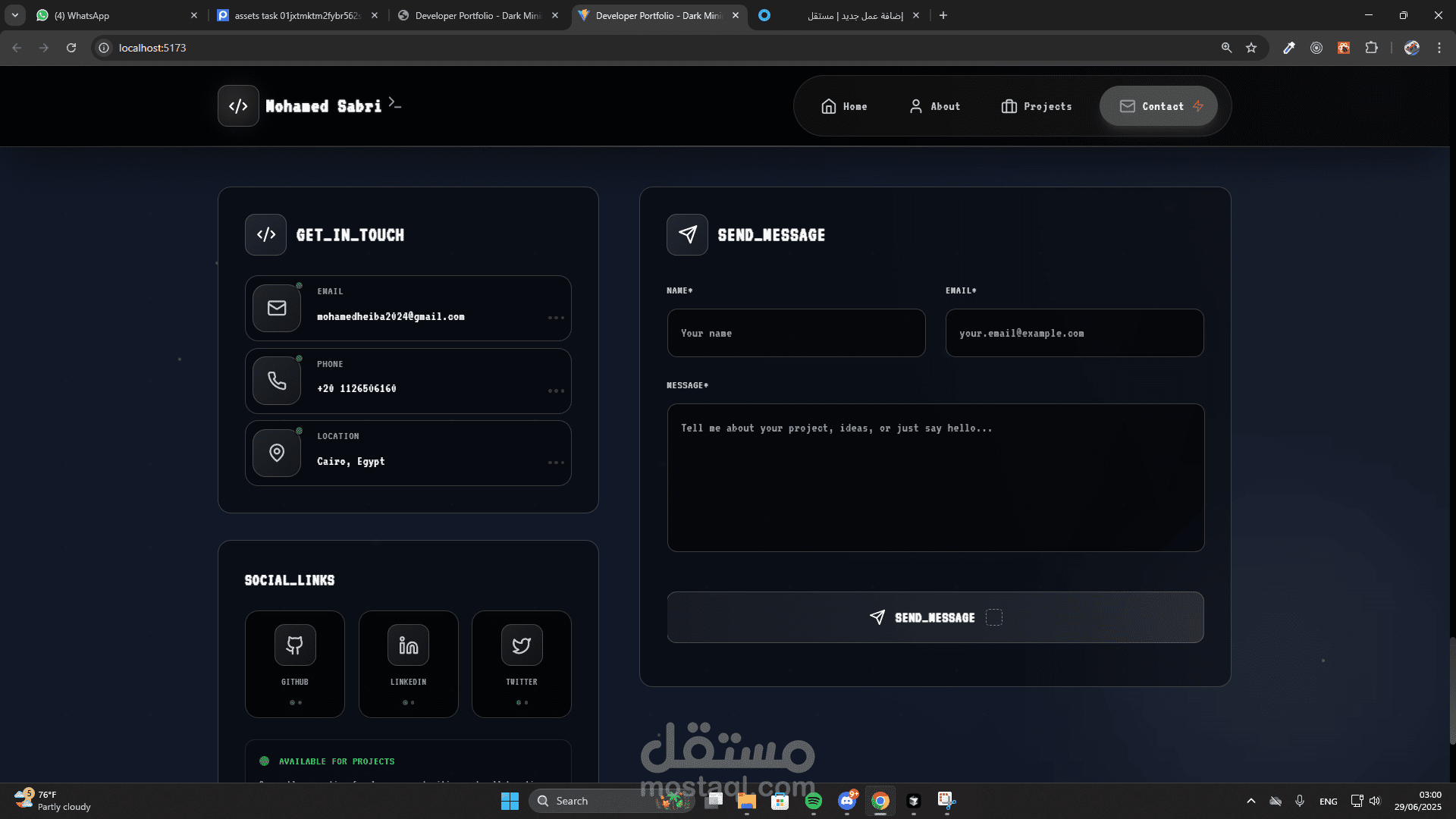The width and height of the screenshot is (1456, 819).
Task: Open Spotify from the Windows taskbar
Action: (x=814, y=801)
